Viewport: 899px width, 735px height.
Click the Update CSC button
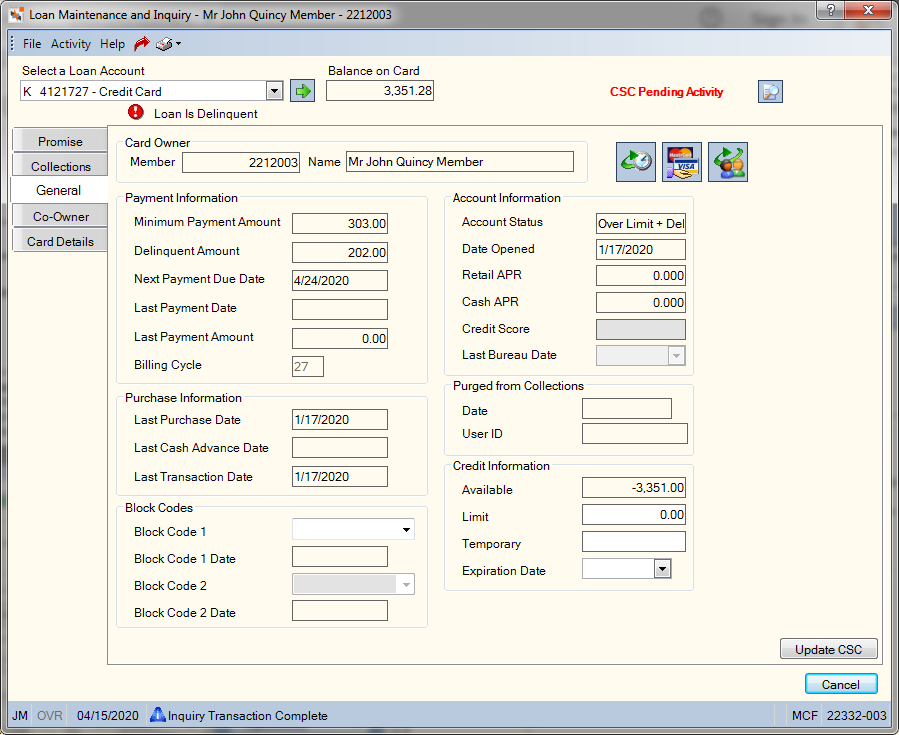[828, 649]
